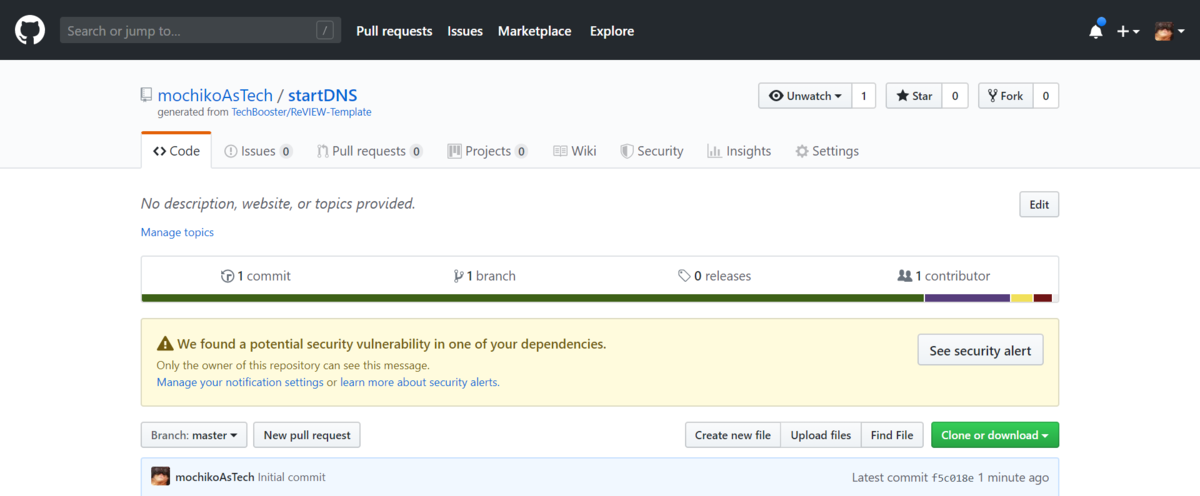Open the Wiki tab
This screenshot has height=496, width=1200.
575,151
